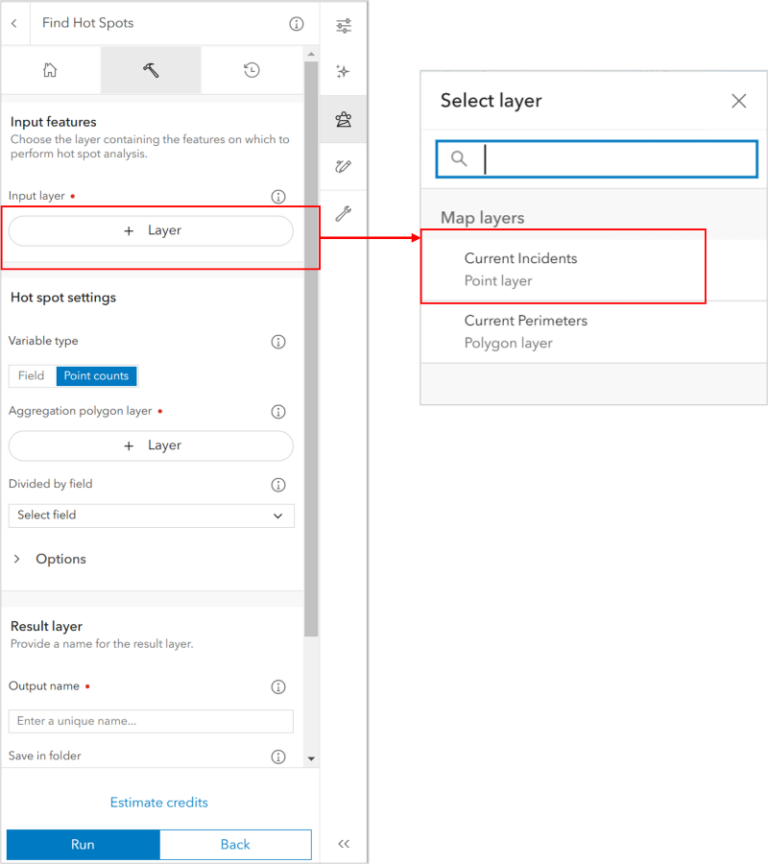Viewport: 768px width, 864px height.
Task: Open the settings sliders icon in side toolbar
Action: tap(344, 25)
